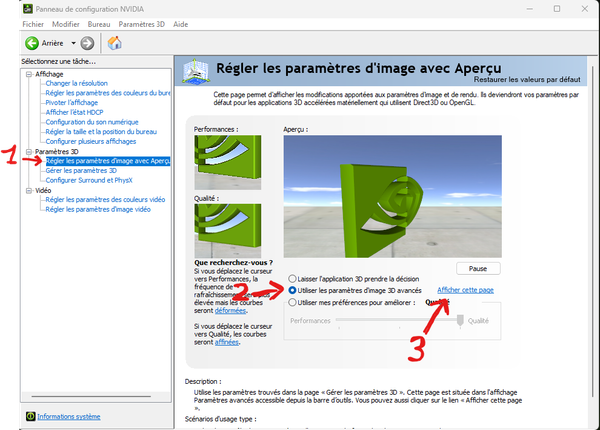Open the Bureau menu

click(x=99, y=24)
